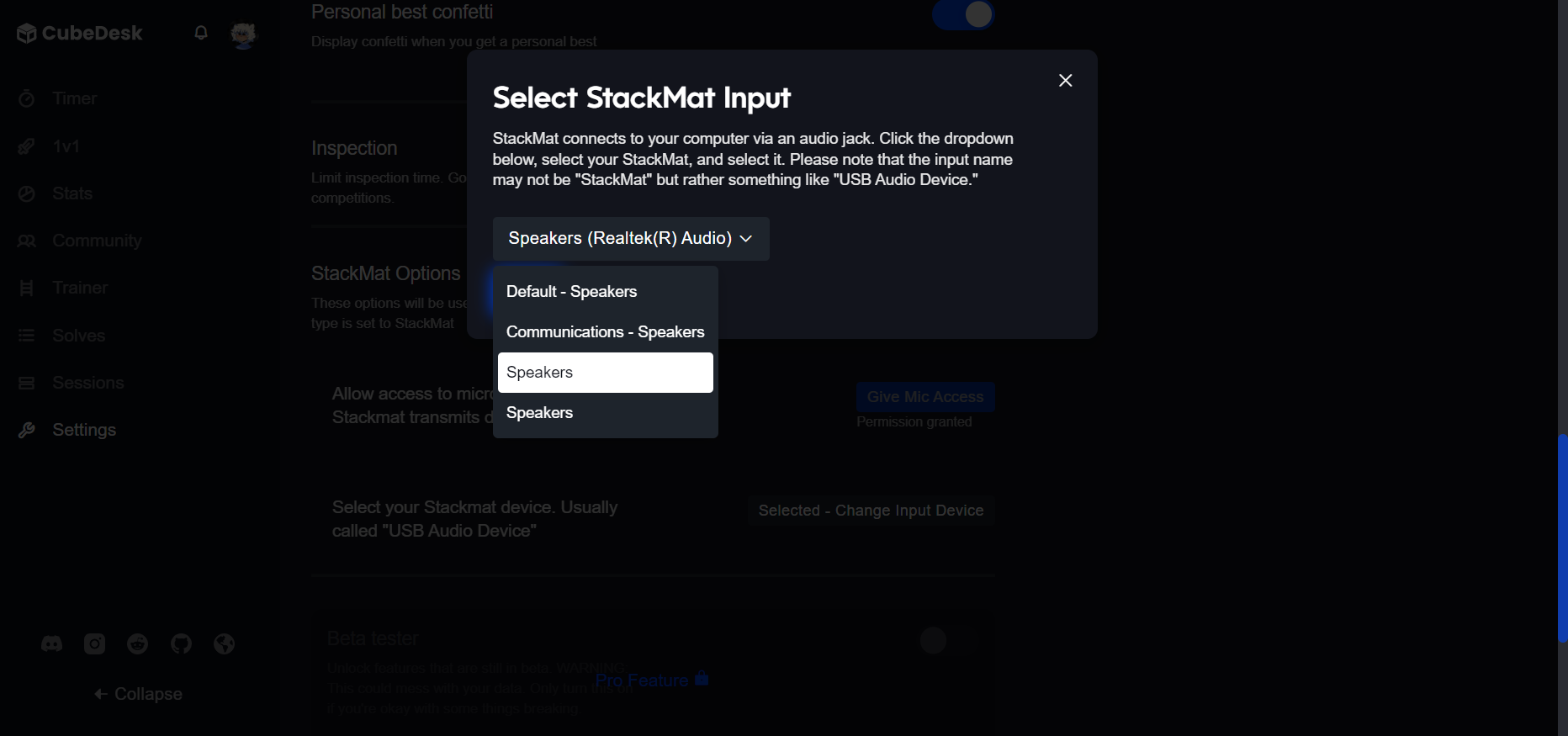Click Selected - Change Input Device
Viewport: 1568px width, 736px height.
[x=870, y=510]
